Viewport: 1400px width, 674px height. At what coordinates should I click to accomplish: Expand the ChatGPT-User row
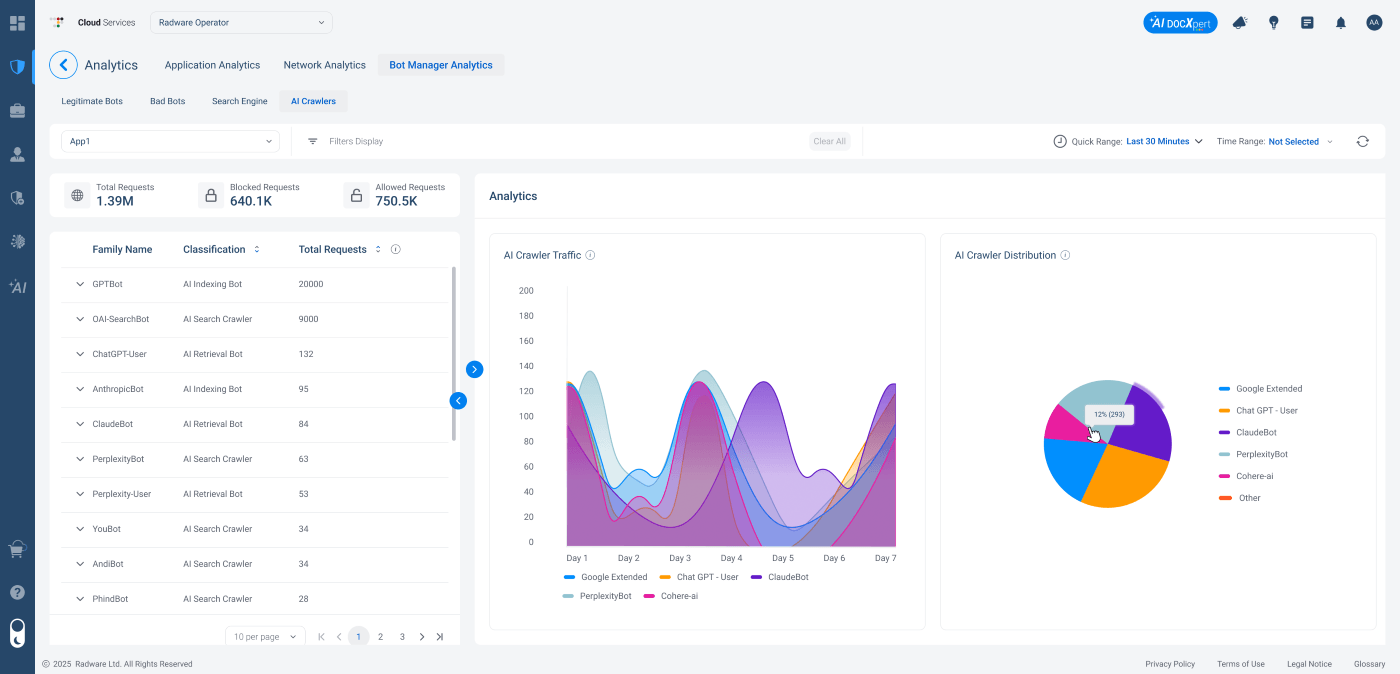pos(81,354)
